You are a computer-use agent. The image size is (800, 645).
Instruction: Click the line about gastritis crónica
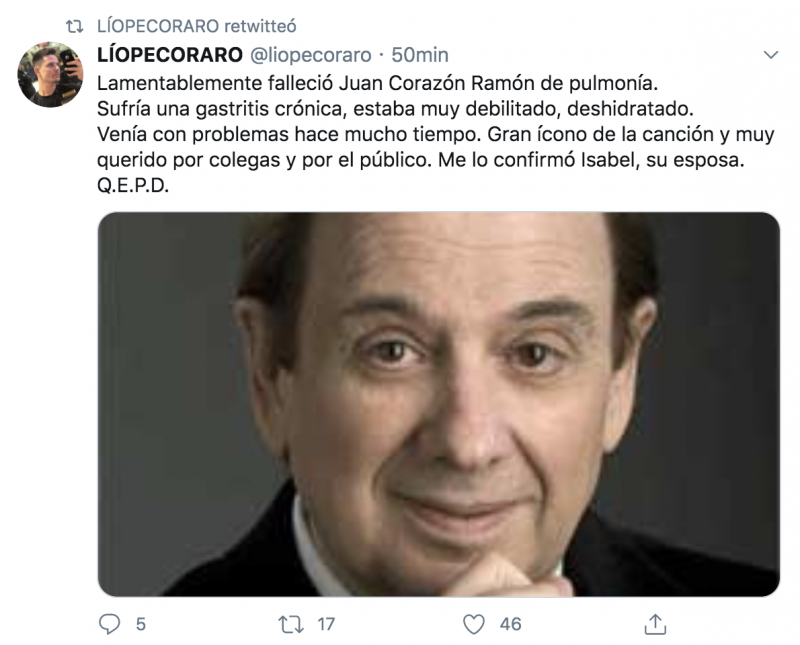click(395, 109)
